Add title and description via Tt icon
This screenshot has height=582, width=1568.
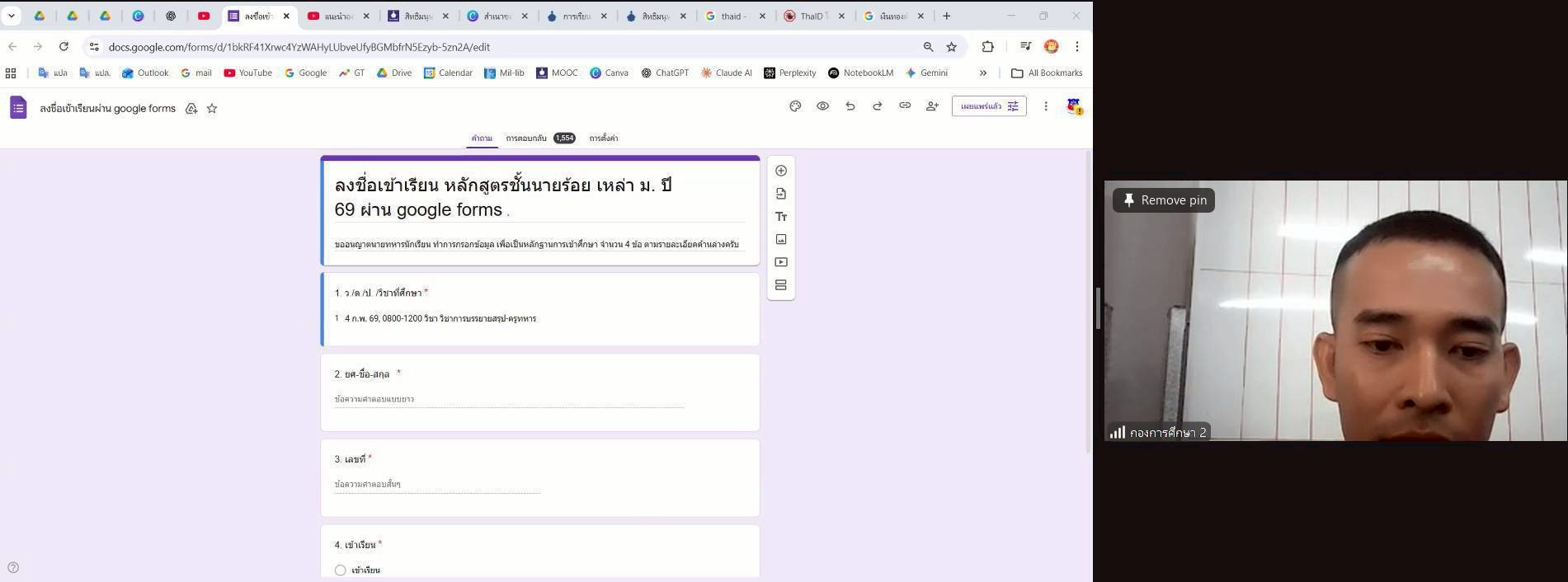[x=780, y=217]
